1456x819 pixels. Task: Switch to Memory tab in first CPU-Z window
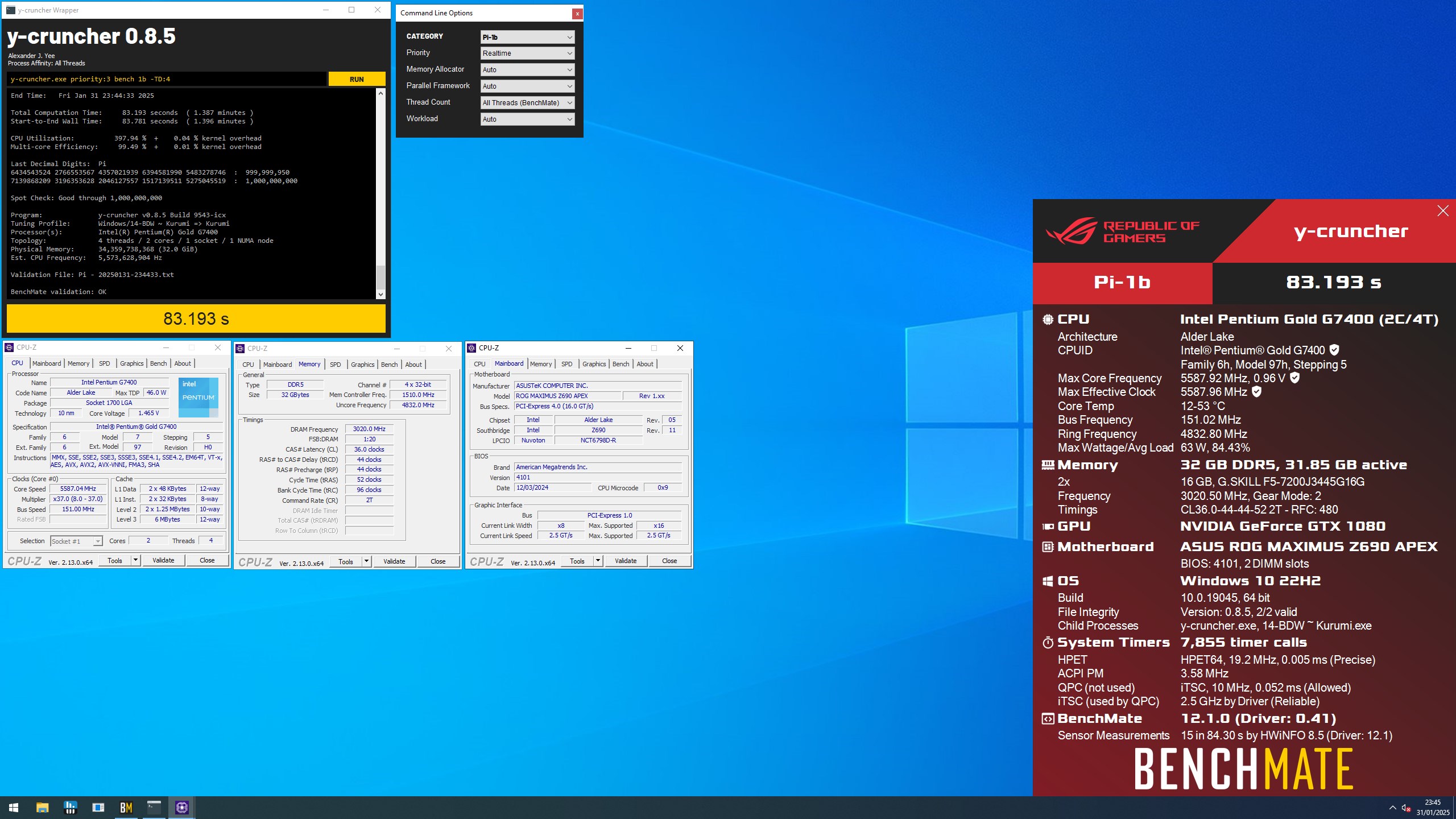(78, 363)
